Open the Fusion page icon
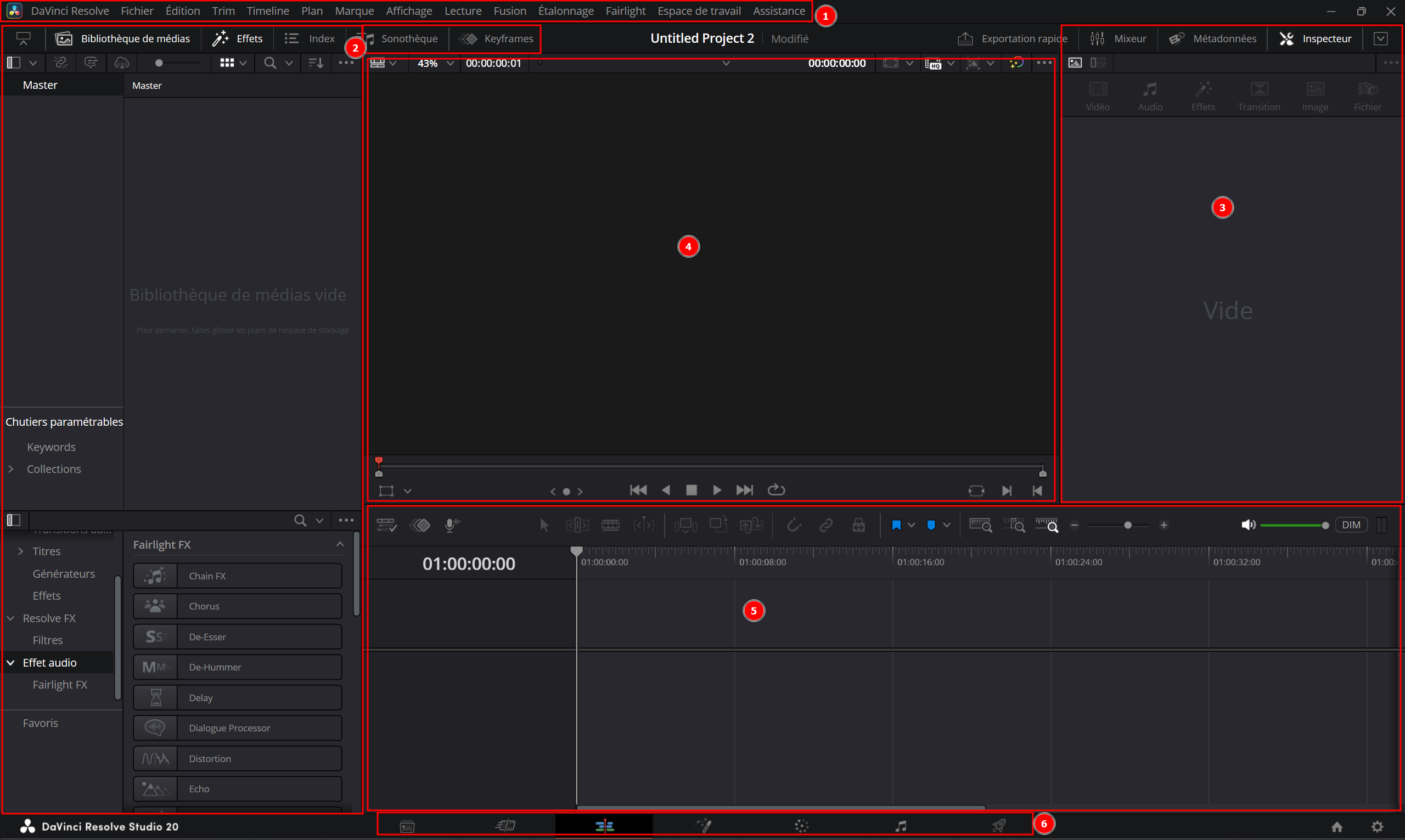The width and height of the screenshot is (1405, 840). coord(704,826)
